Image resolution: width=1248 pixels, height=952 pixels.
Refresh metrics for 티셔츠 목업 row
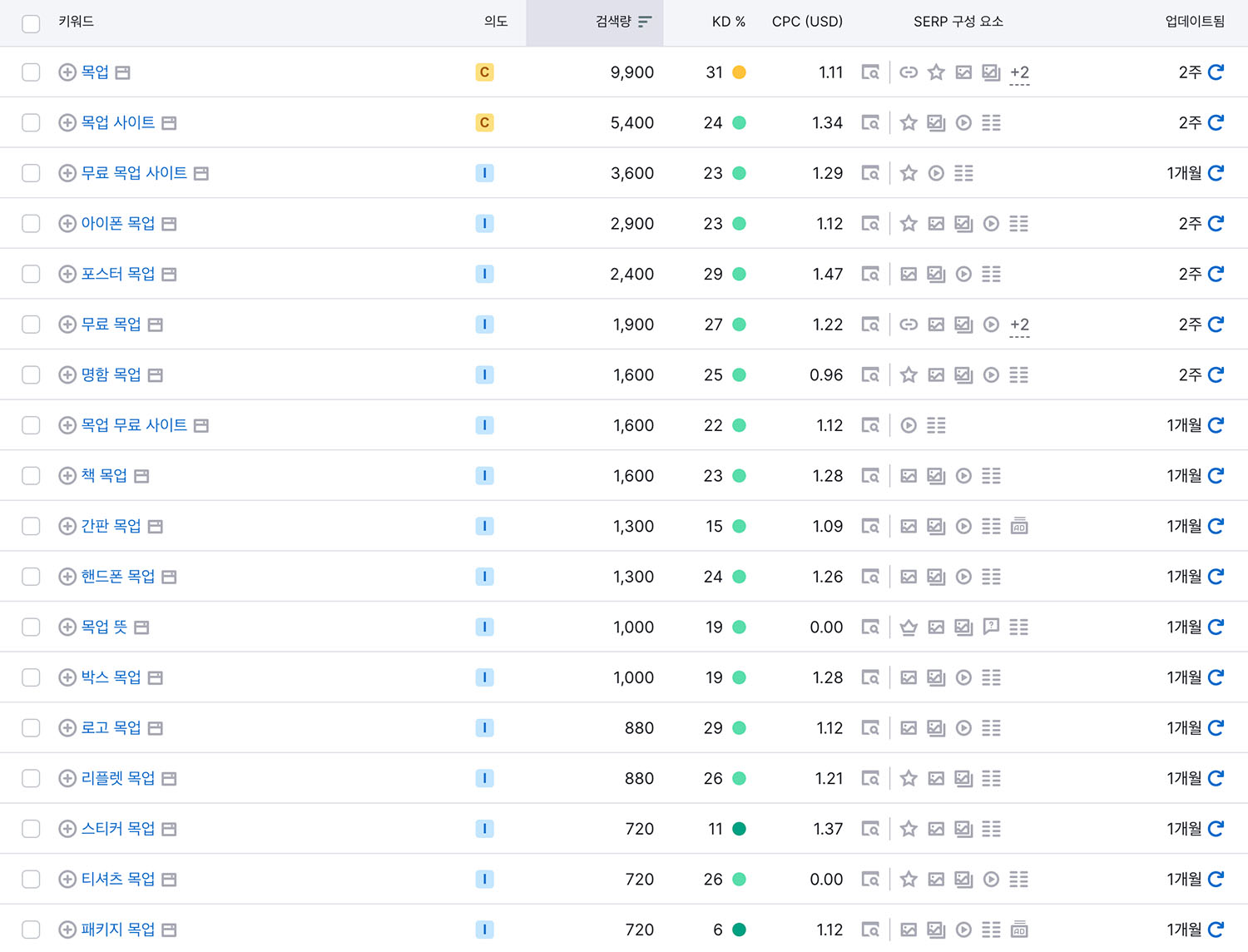pos(1216,879)
